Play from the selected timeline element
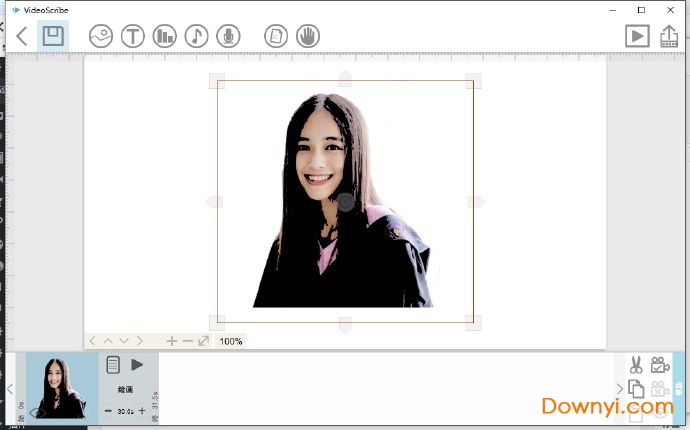This screenshot has height=430, width=690. [137, 364]
